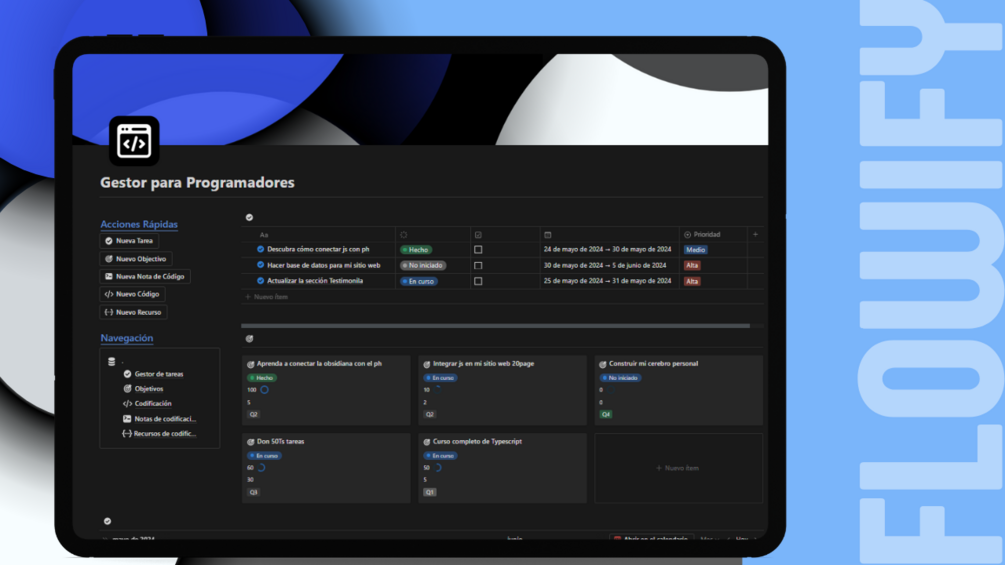Open the Hecho status of Descubra cómo conectar row
The width and height of the screenshot is (1005, 565).
416,250
